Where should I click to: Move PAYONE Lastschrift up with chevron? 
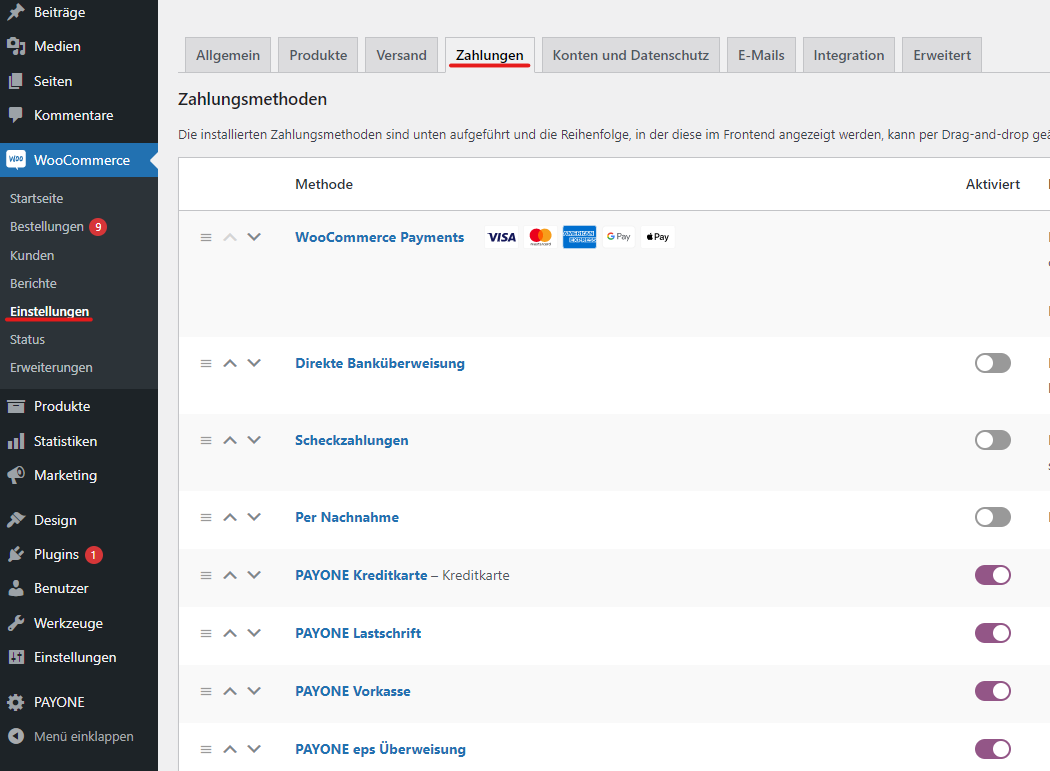coord(230,633)
